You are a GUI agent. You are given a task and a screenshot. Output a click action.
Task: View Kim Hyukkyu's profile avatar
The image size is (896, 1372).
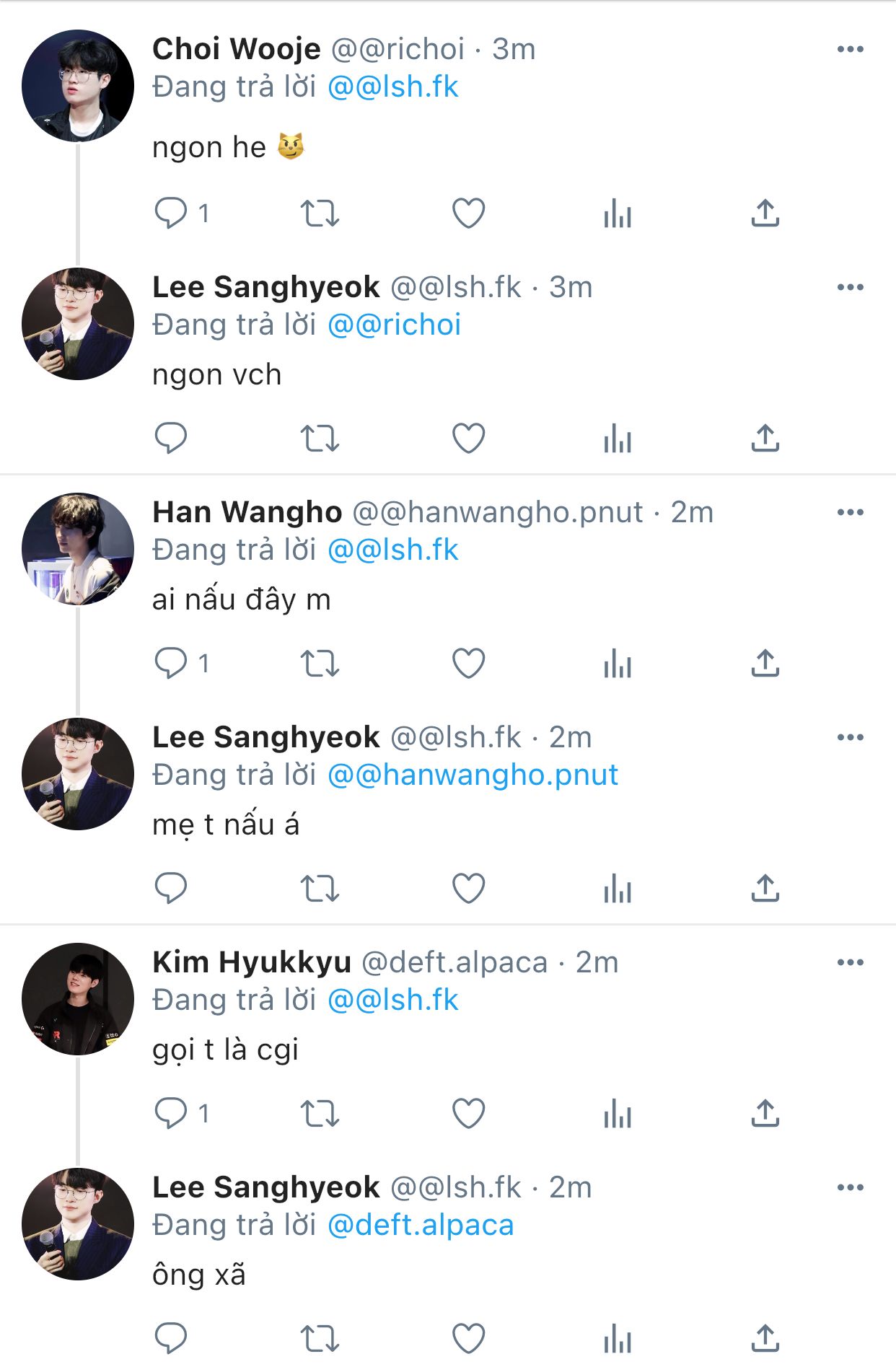(78, 998)
